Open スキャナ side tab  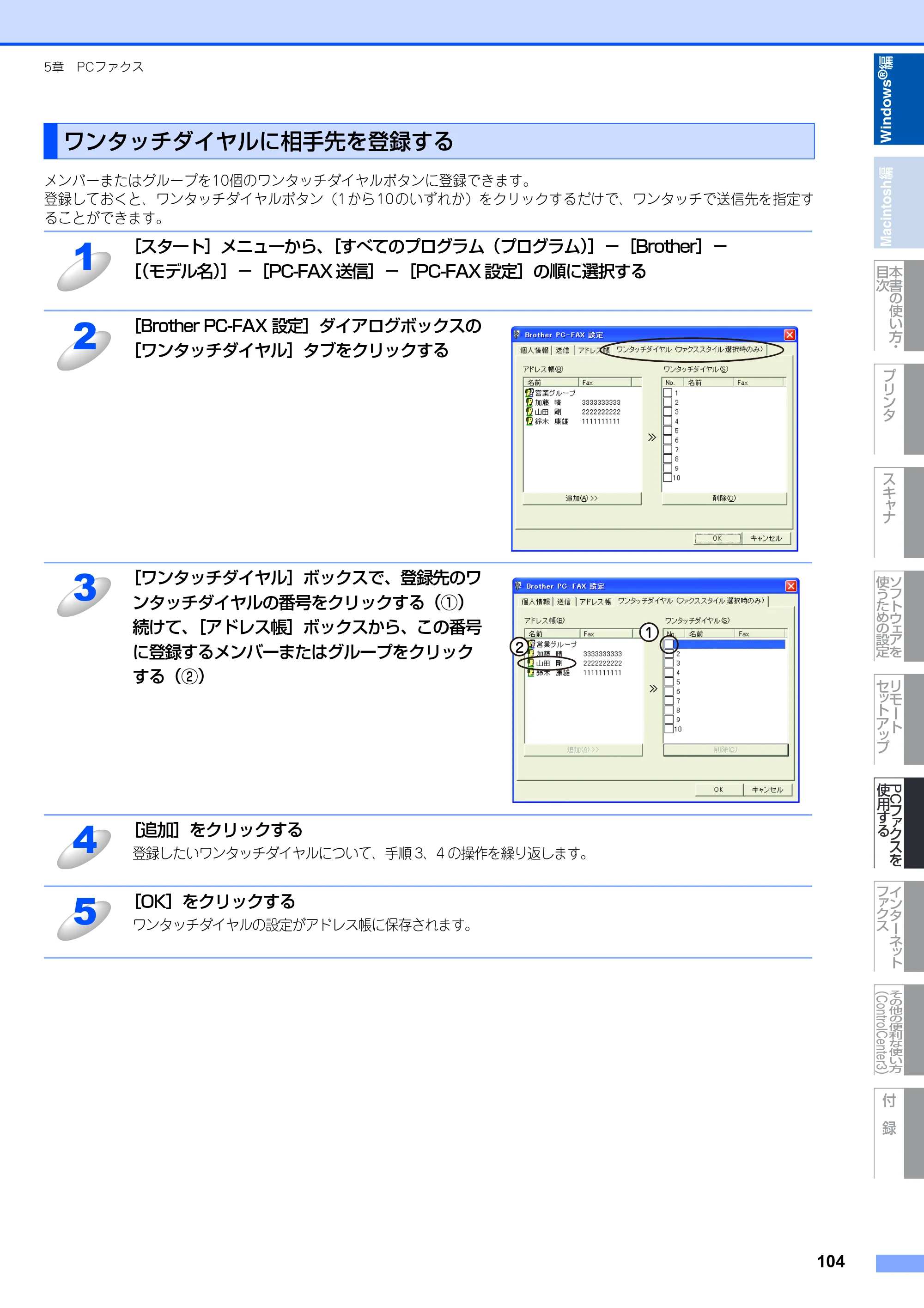pyautogui.click(x=899, y=513)
